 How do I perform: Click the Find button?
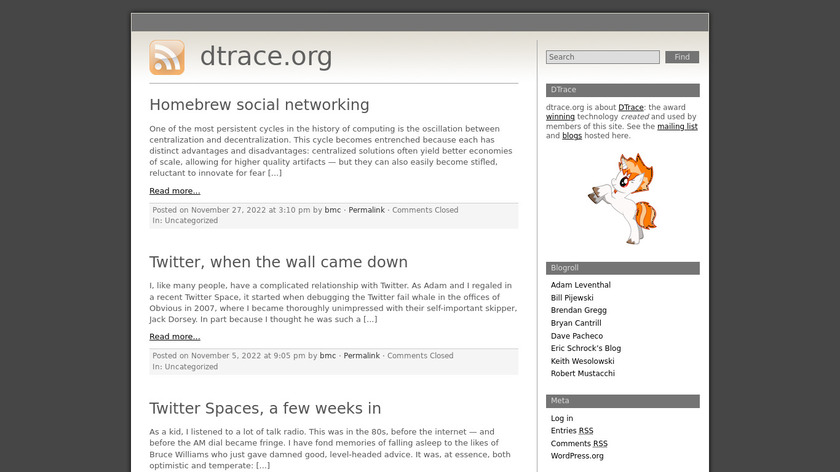click(682, 57)
